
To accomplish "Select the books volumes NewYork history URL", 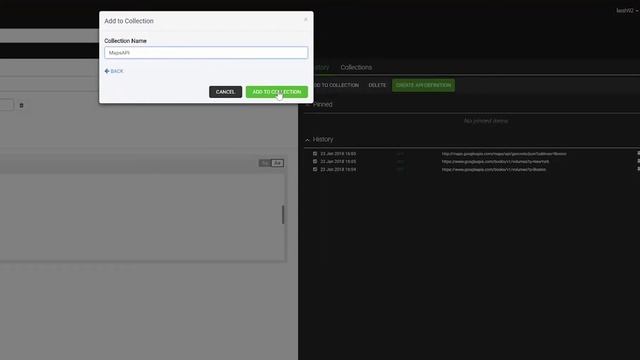I will (495, 162).
